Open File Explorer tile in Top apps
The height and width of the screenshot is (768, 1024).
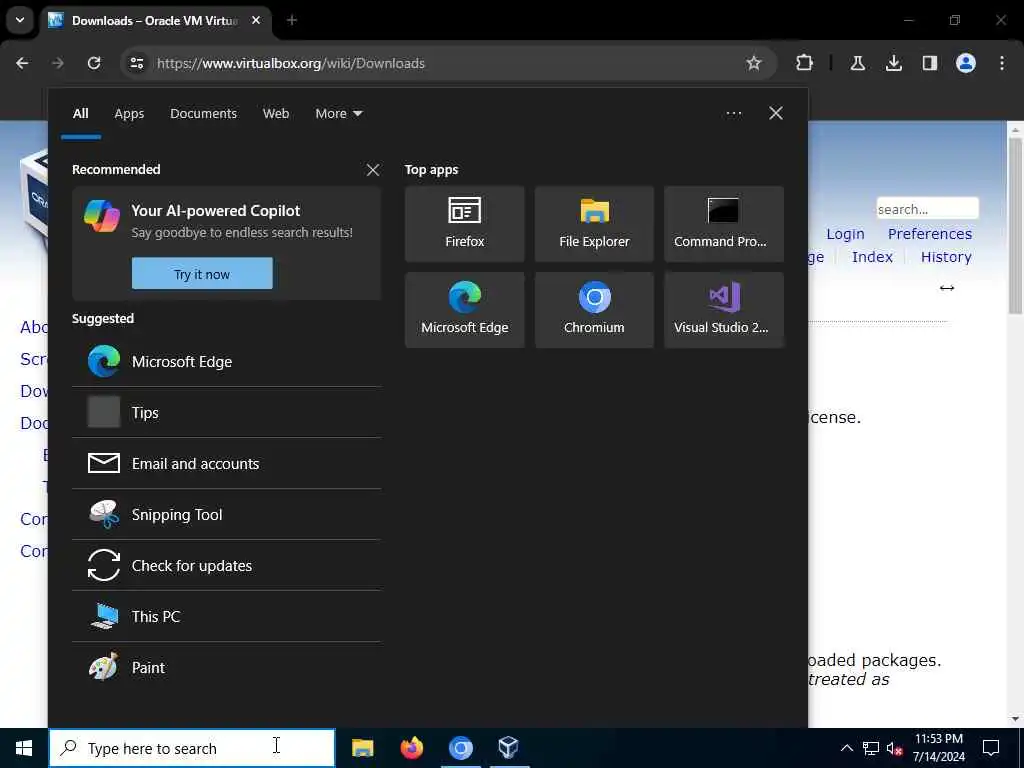click(x=594, y=224)
